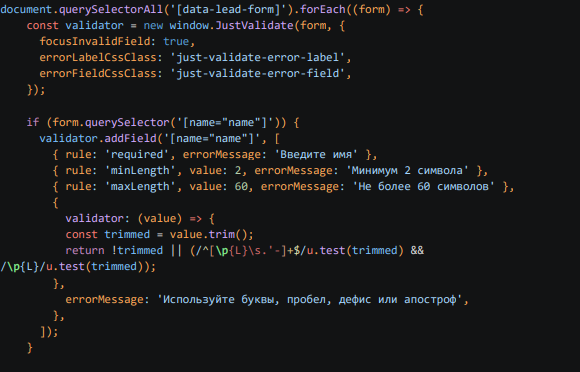Click the 'return' keyword
The height and width of the screenshot is (372, 580).
[x=85, y=250]
